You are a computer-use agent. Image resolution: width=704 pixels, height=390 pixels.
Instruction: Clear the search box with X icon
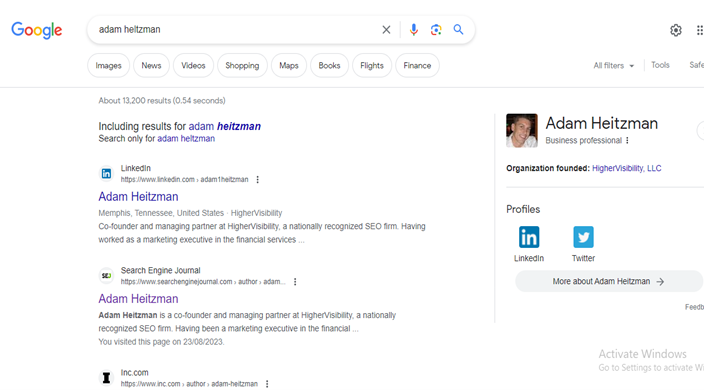click(386, 30)
